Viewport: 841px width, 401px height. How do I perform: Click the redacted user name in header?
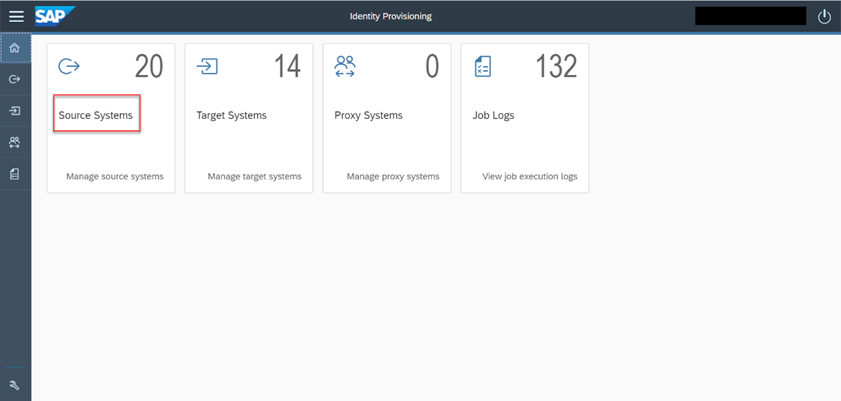click(x=750, y=16)
